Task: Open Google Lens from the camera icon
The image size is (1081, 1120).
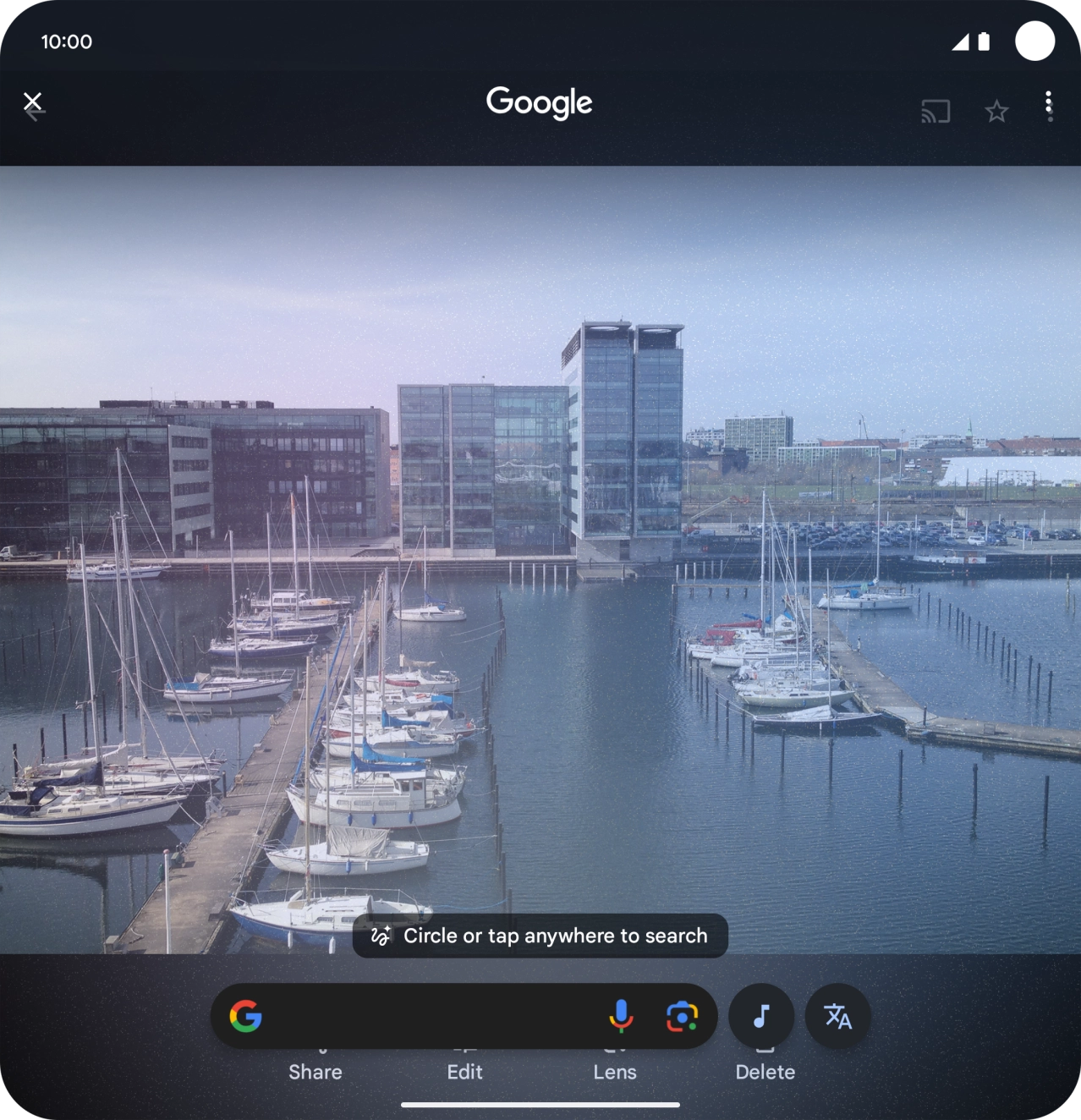Action: [x=683, y=1017]
